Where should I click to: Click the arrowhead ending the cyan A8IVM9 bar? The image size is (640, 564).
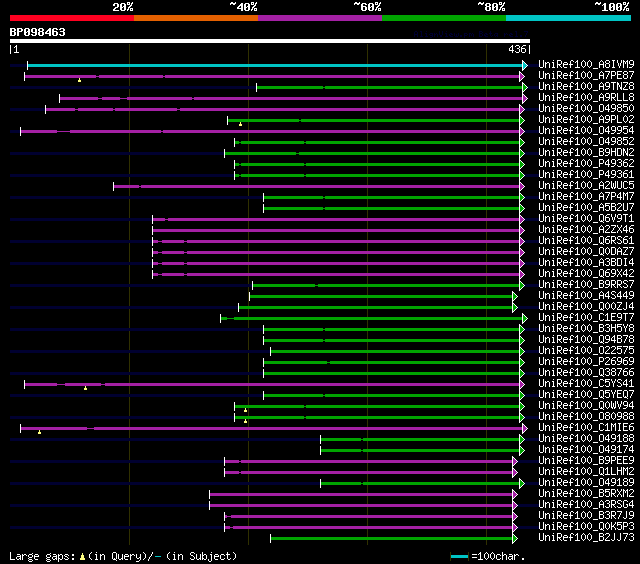click(x=523, y=65)
